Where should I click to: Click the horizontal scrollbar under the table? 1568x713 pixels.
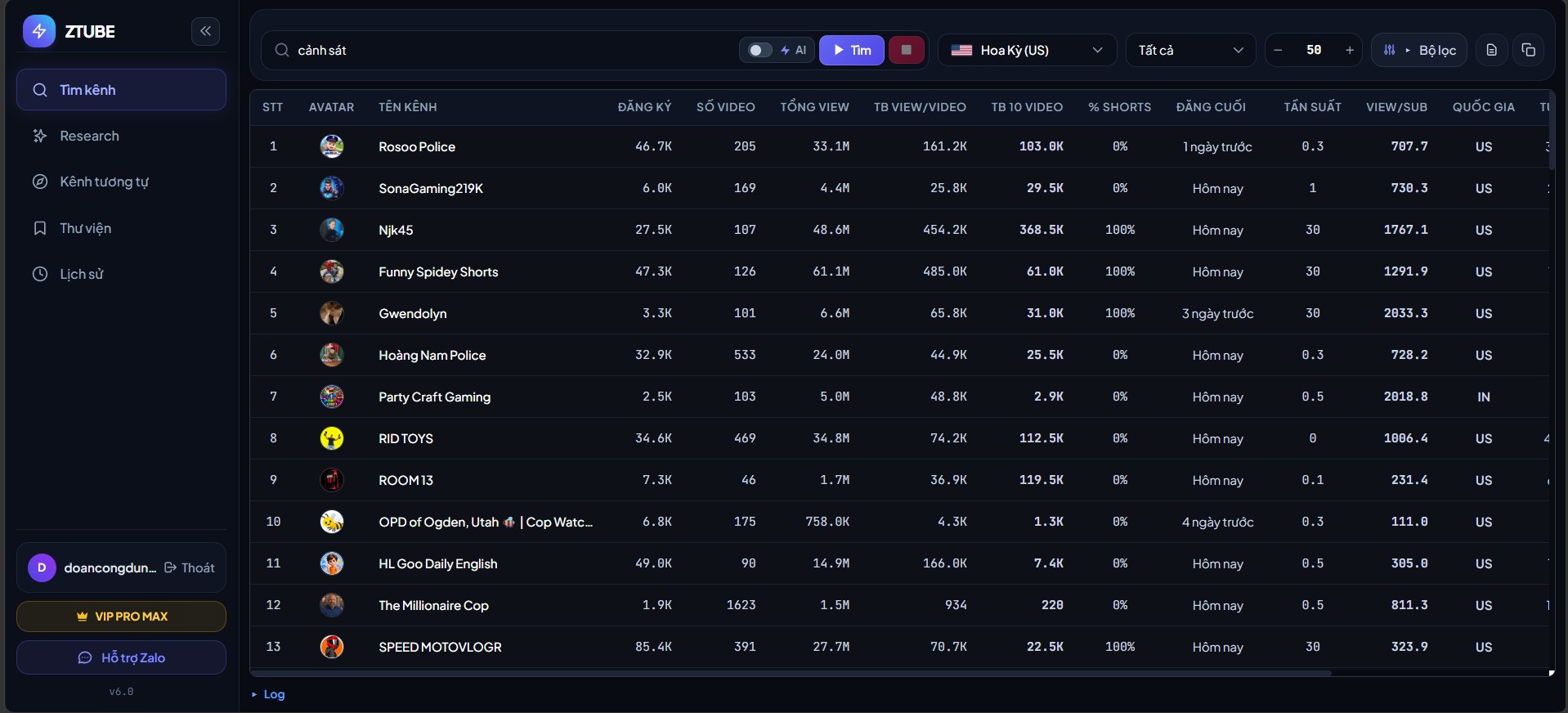[791, 674]
